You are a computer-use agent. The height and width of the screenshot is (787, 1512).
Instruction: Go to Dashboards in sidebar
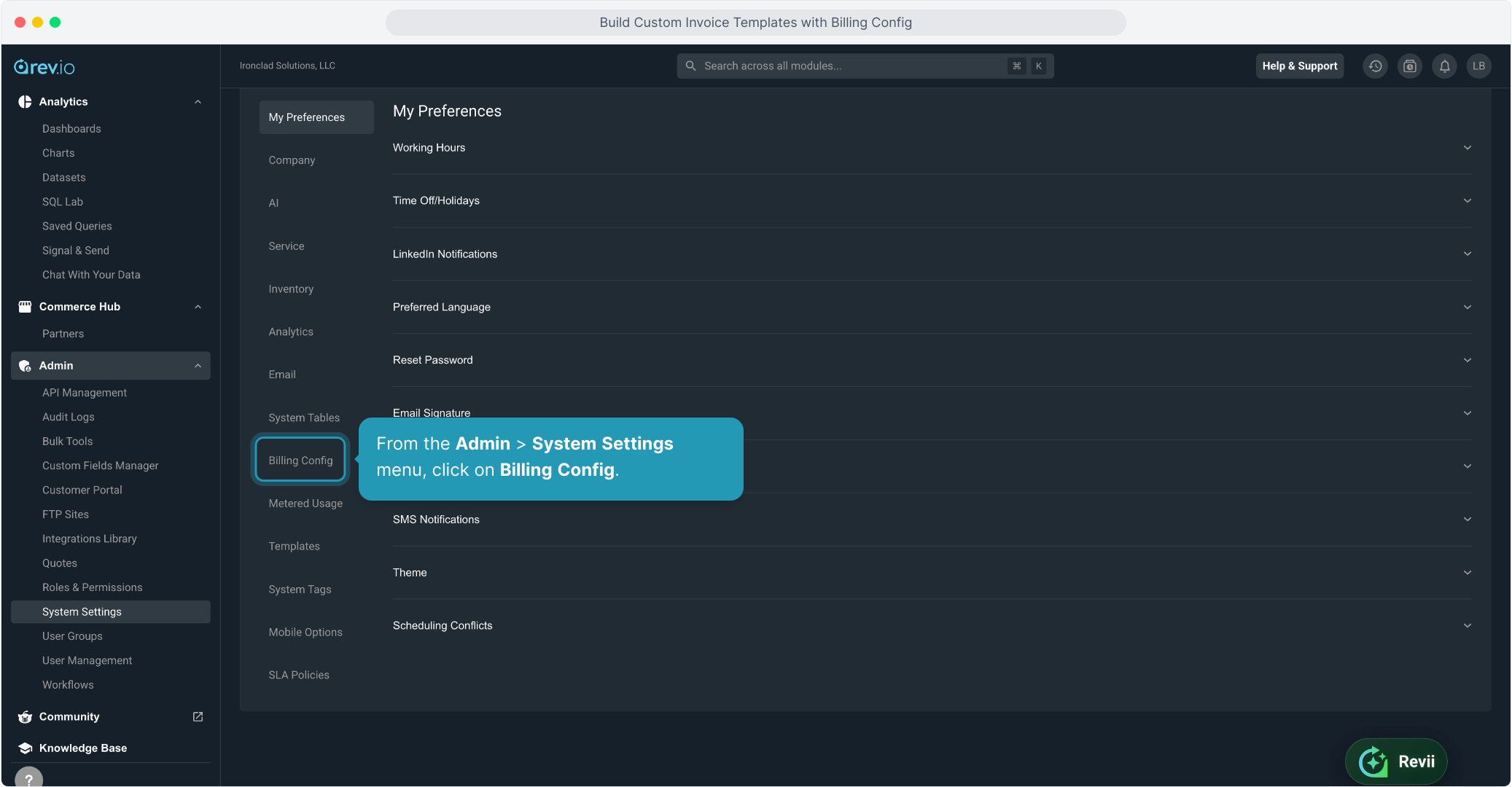pos(71,129)
